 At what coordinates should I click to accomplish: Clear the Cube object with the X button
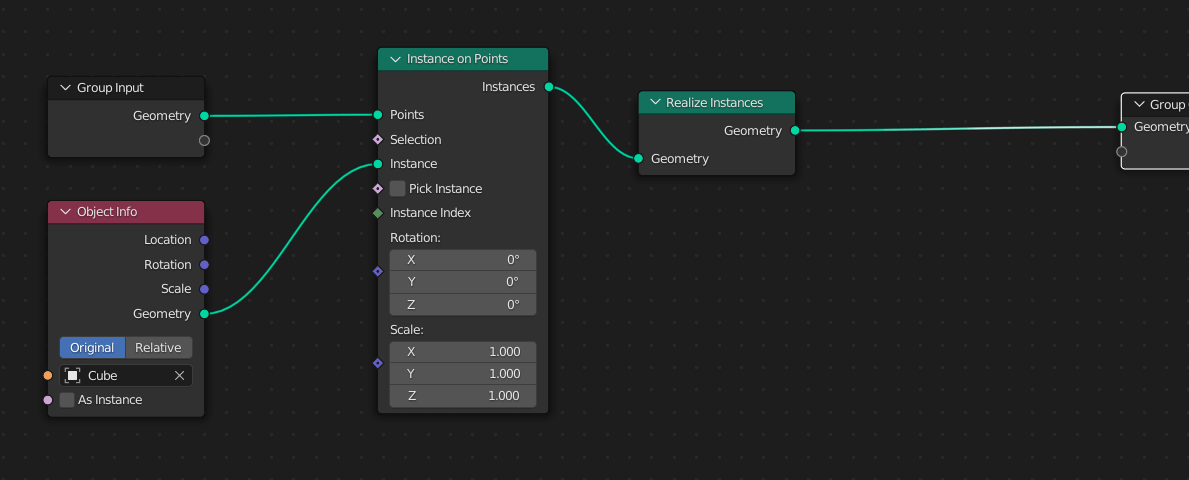180,375
